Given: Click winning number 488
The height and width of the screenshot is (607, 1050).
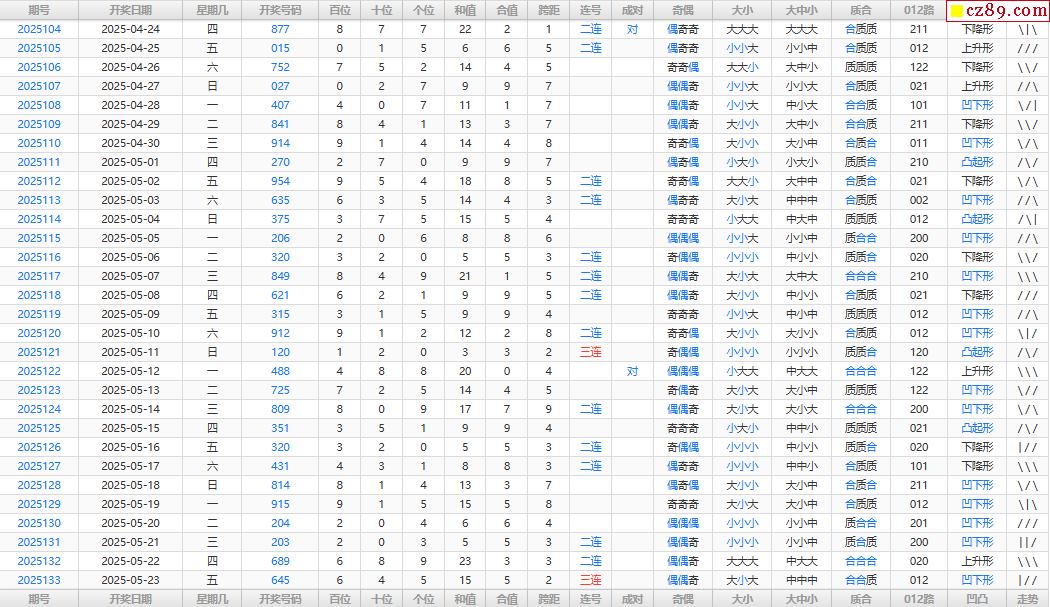Looking at the screenshot, I should 281,371.
